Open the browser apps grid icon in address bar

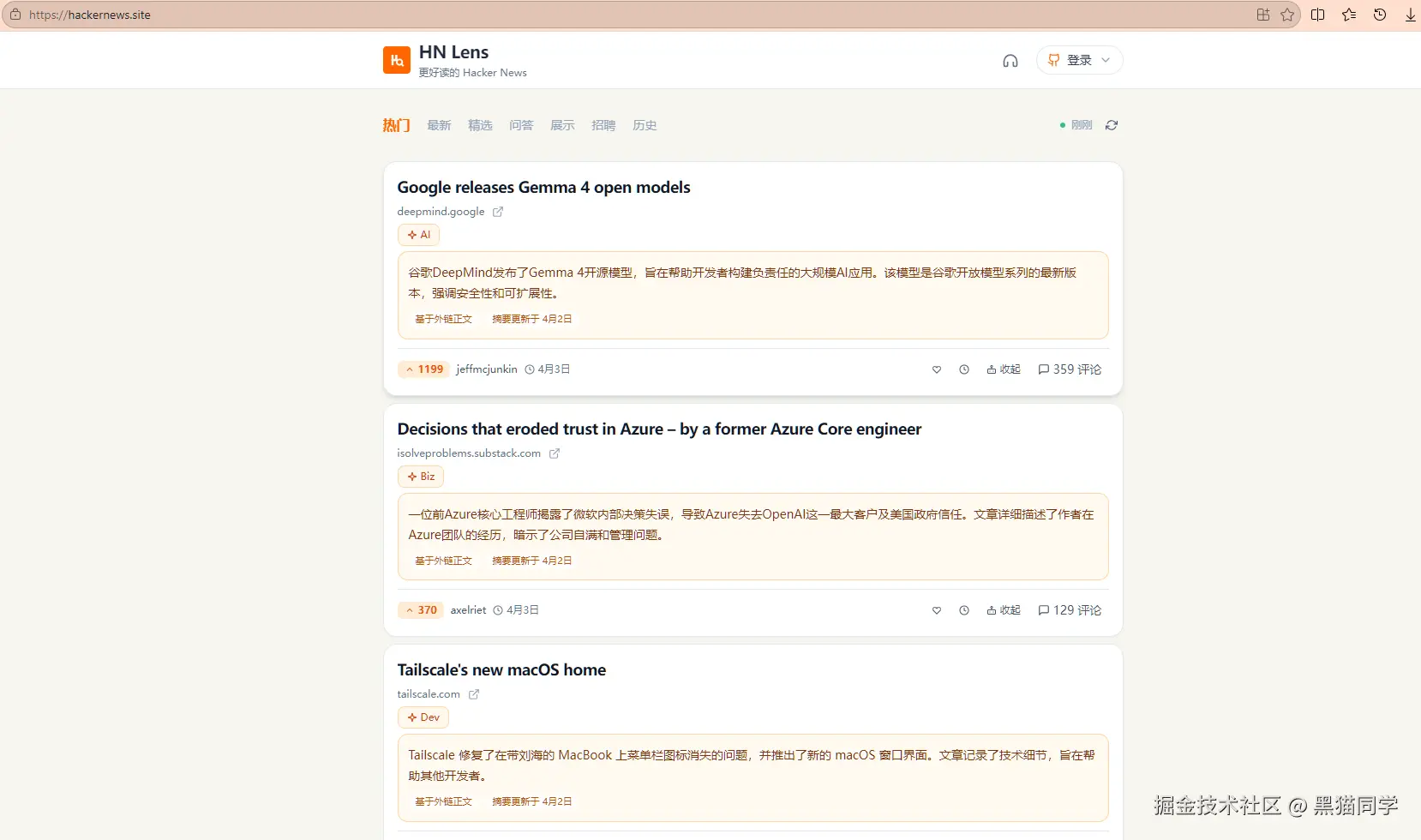pos(1263,15)
